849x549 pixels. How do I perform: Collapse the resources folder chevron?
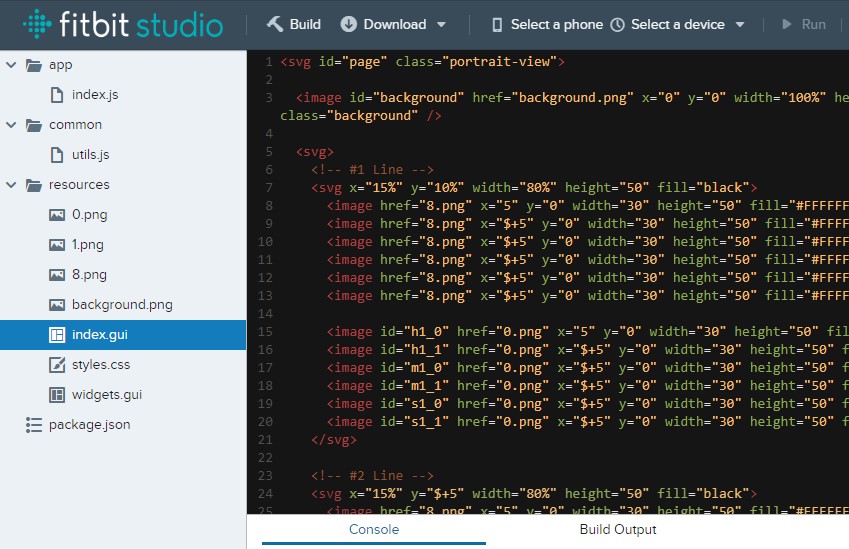tap(11, 185)
